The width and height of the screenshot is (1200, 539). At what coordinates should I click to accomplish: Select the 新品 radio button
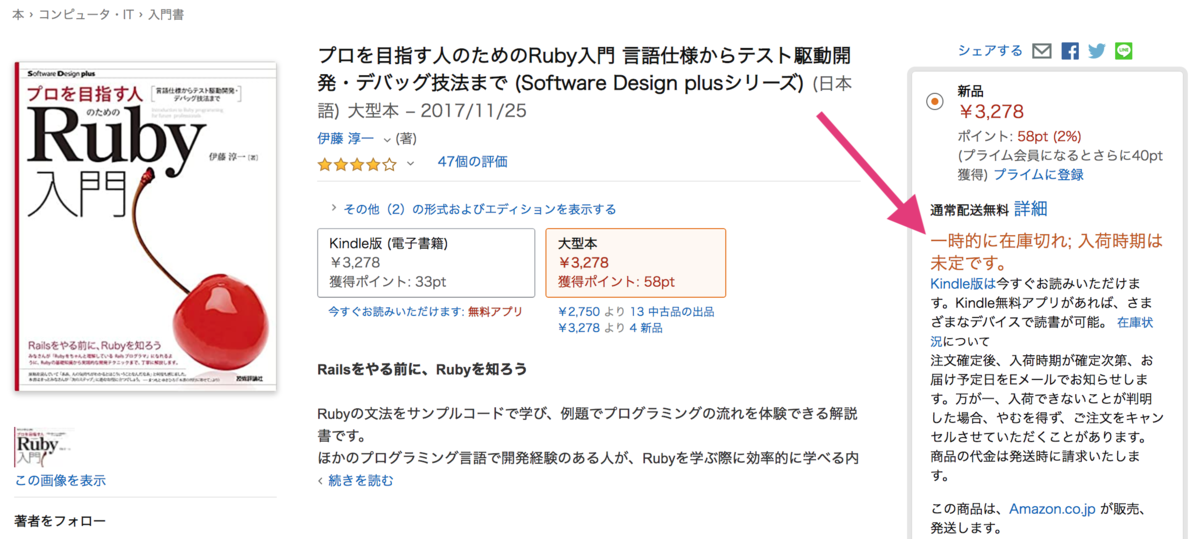(x=934, y=100)
